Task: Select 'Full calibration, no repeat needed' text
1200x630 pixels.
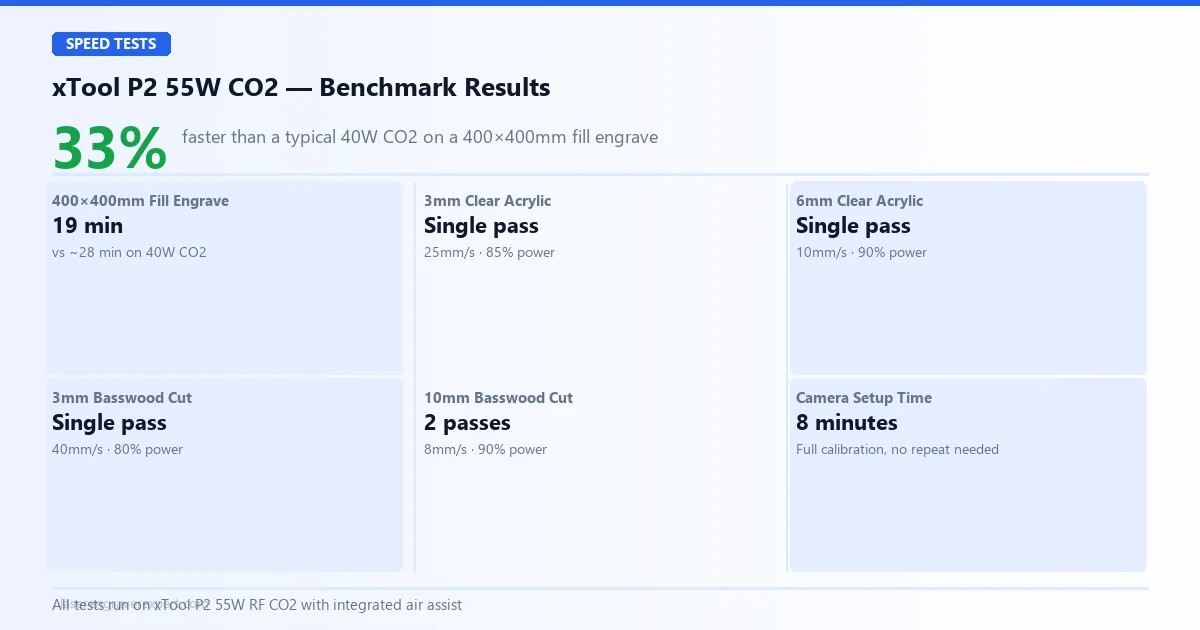Action: 897,450
